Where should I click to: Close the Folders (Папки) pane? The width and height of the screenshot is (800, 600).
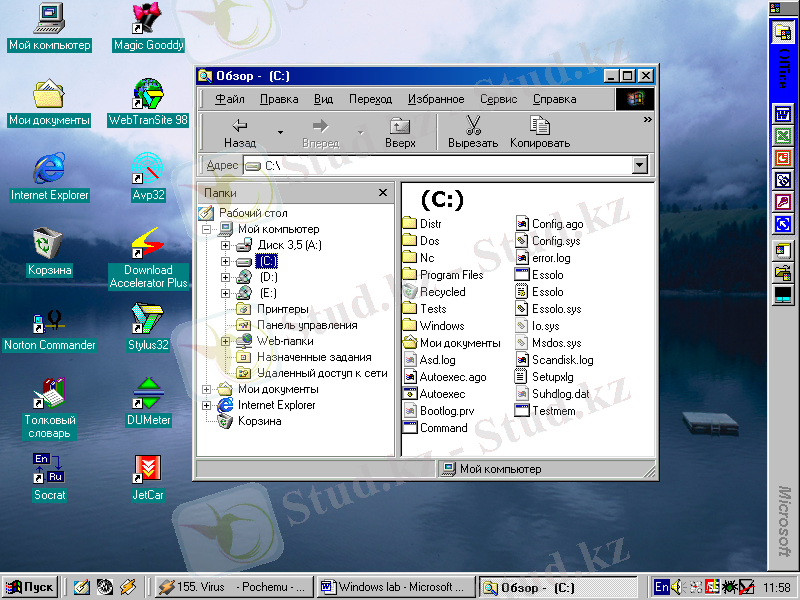pyautogui.click(x=382, y=193)
